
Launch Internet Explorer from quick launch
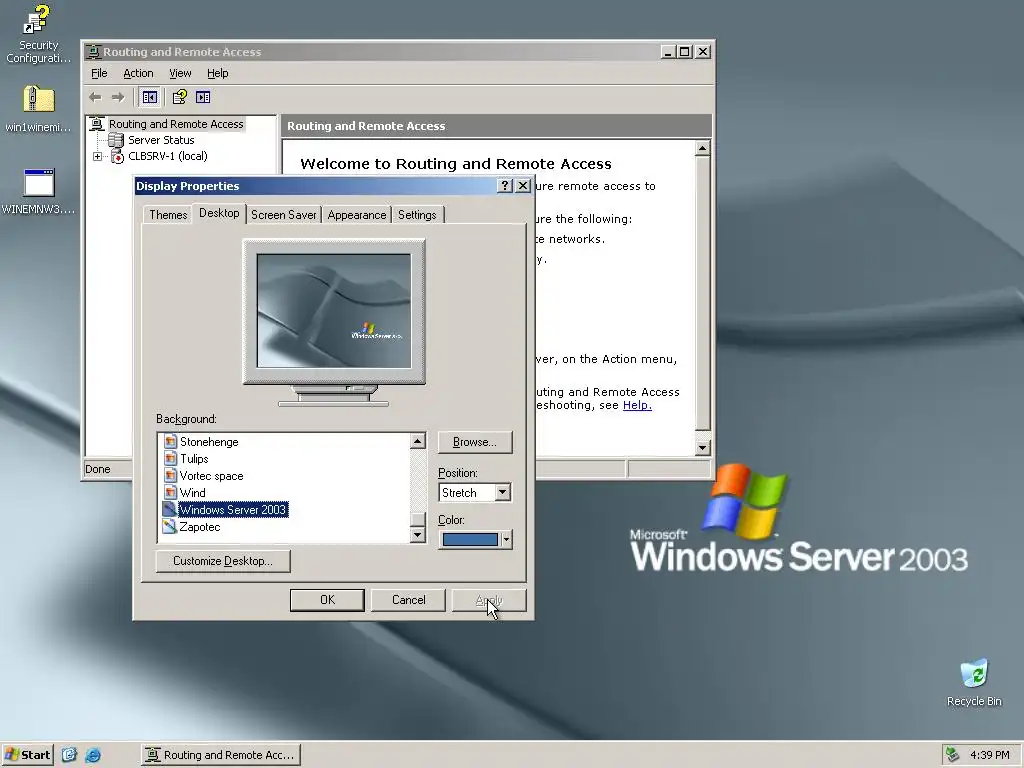(93, 755)
